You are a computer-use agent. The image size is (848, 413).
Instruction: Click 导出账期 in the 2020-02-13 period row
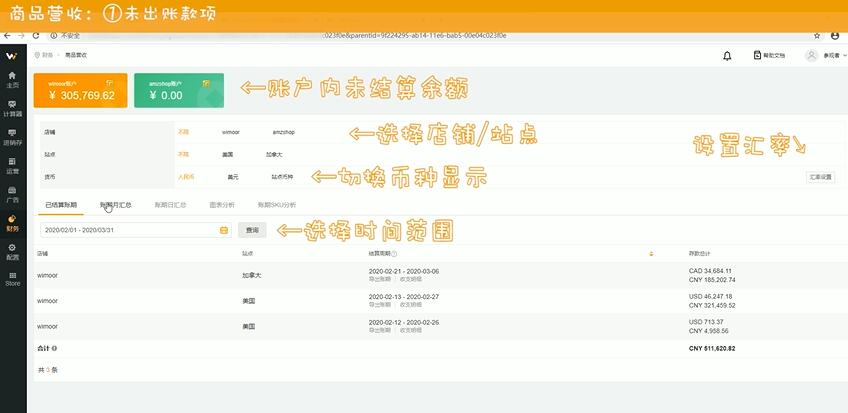pyautogui.click(x=380, y=304)
